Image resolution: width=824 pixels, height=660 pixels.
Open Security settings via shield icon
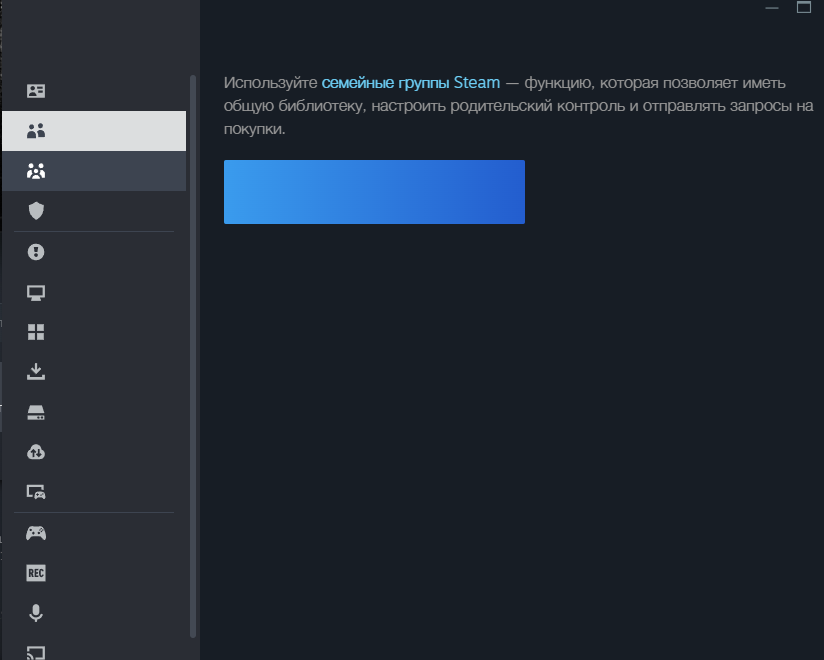36,211
